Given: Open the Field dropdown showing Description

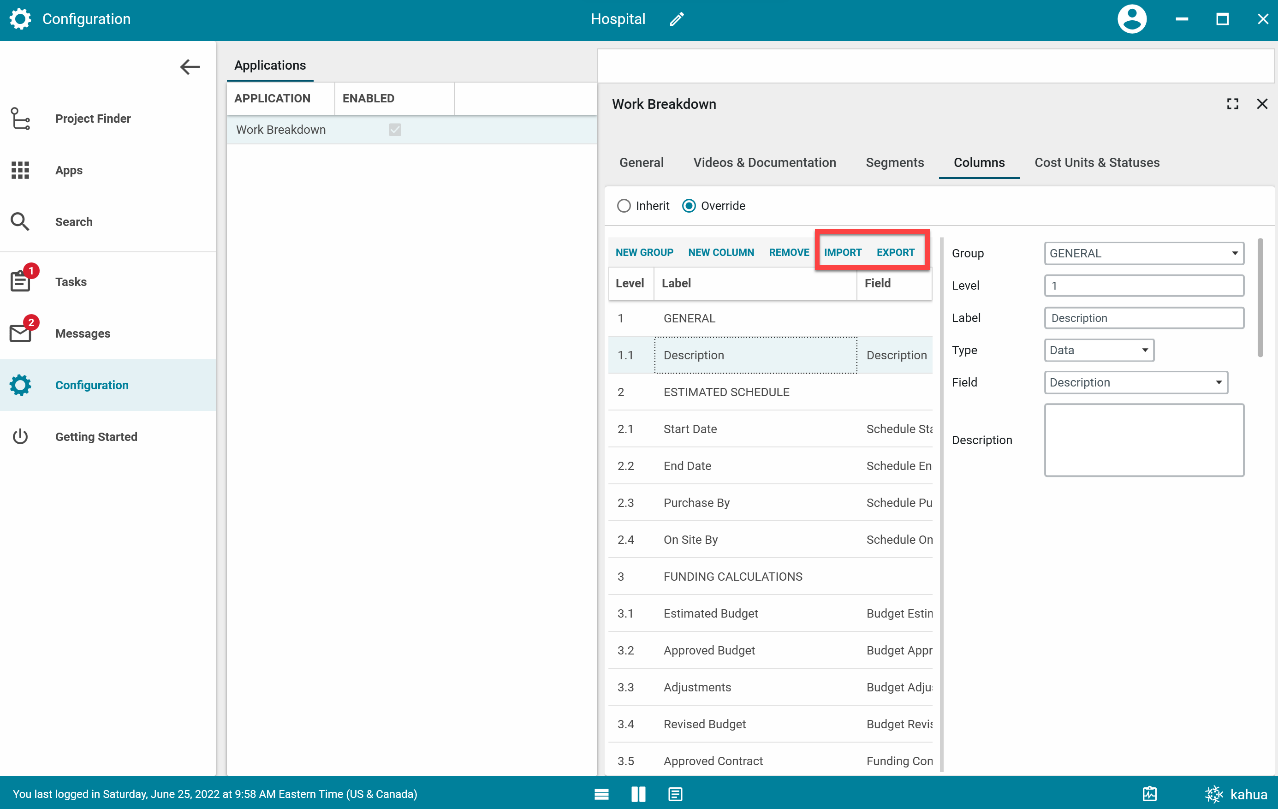Looking at the screenshot, I should pyautogui.click(x=1135, y=383).
